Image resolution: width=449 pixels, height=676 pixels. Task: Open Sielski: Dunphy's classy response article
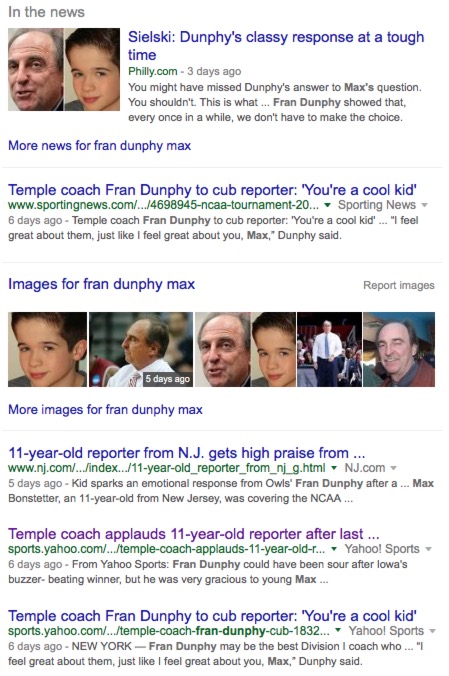tap(276, 46)
